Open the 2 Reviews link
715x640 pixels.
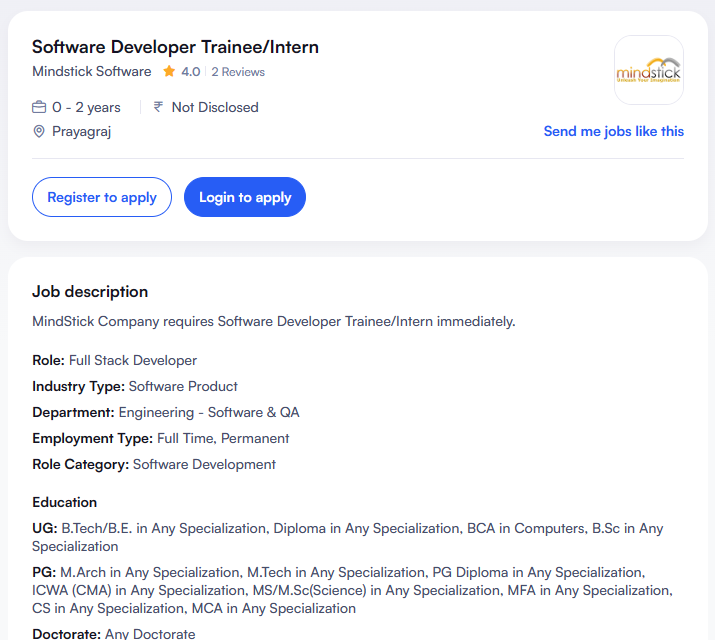pos(238,72)
